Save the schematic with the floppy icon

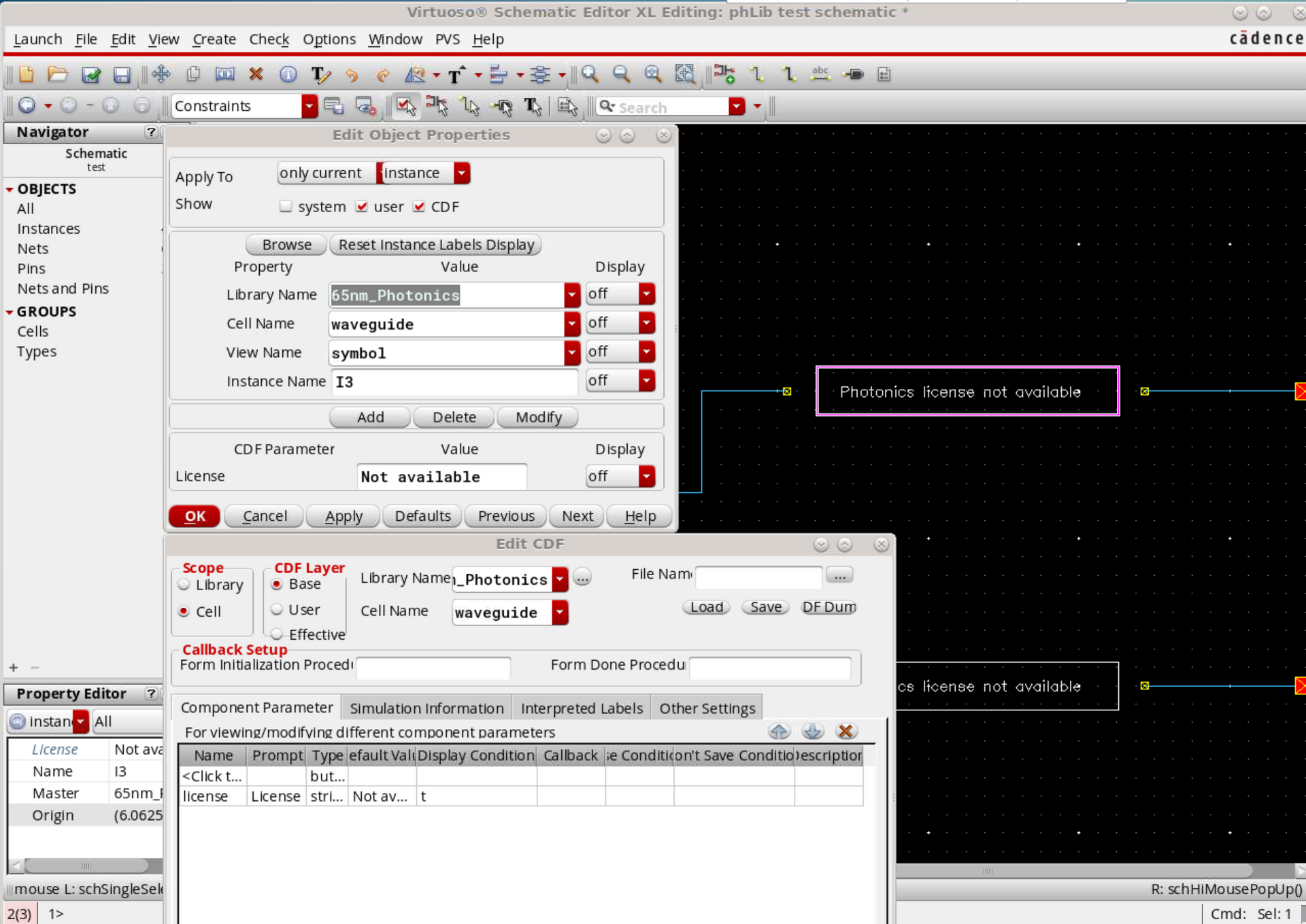click(122, 74)
